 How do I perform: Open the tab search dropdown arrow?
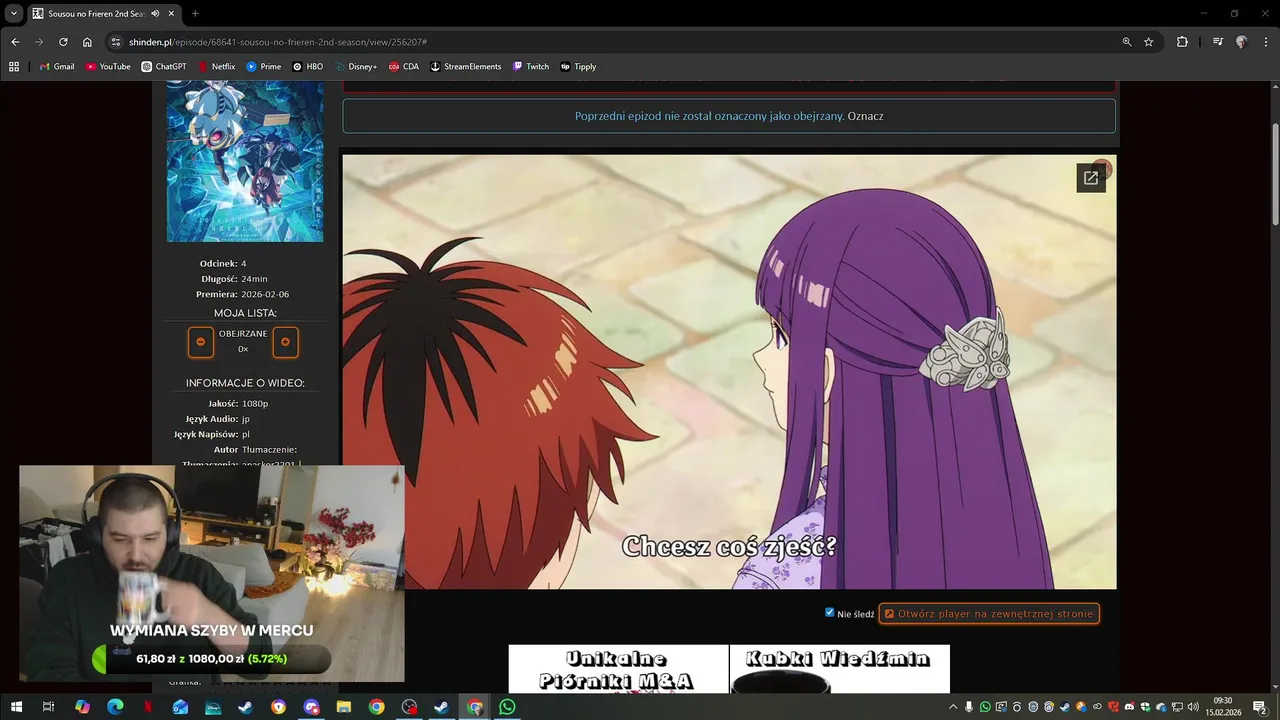(x=14, y=13)
